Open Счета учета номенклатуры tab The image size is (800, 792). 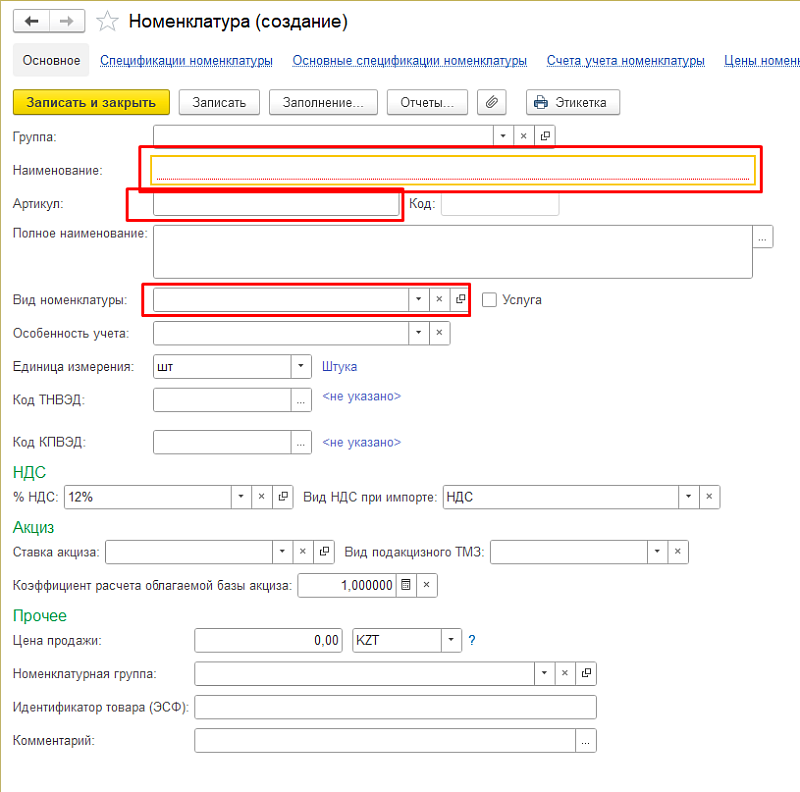[x=625, y=61]
